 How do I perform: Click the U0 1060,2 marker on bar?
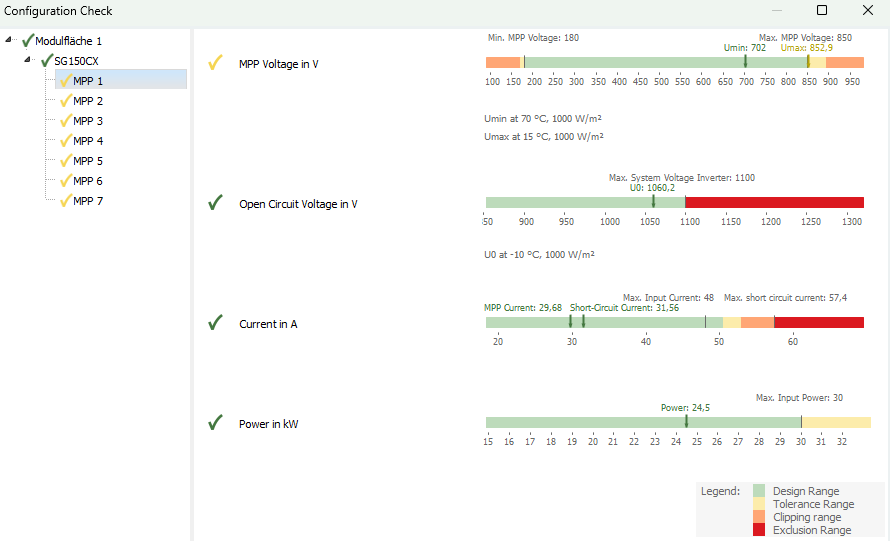click(x=653, y=202)
